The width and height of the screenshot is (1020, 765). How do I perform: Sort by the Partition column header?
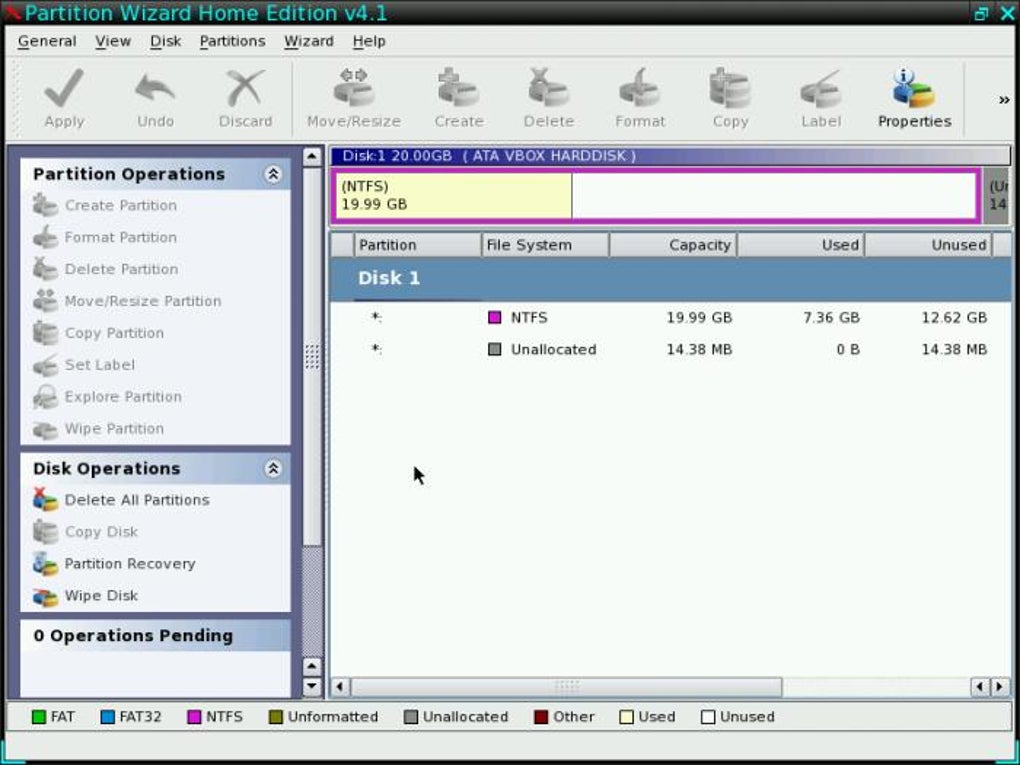click(418, 245)
